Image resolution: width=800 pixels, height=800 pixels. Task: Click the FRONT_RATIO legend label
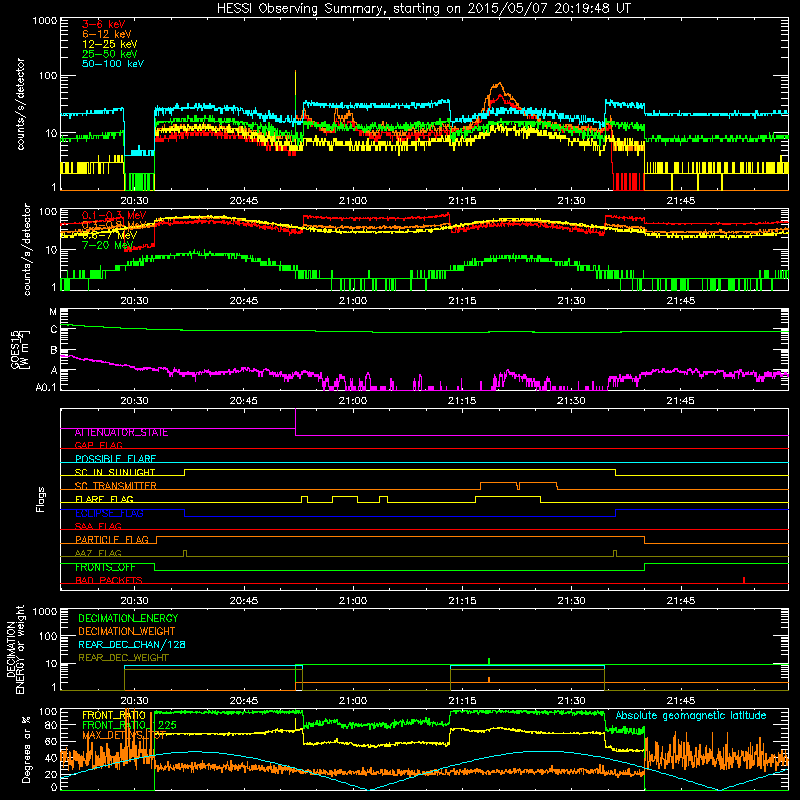tap(114, 715)
